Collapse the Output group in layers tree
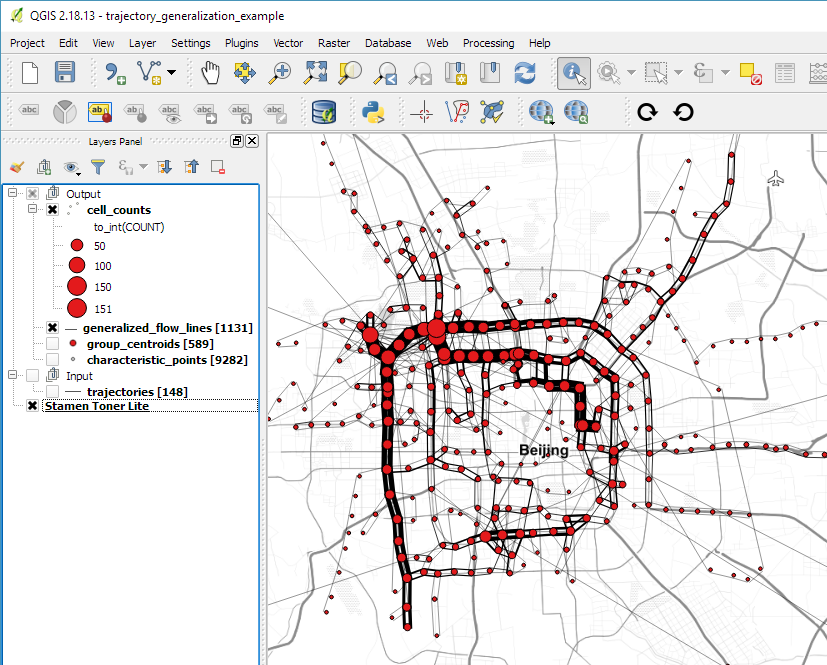 (x=13, y=193)
